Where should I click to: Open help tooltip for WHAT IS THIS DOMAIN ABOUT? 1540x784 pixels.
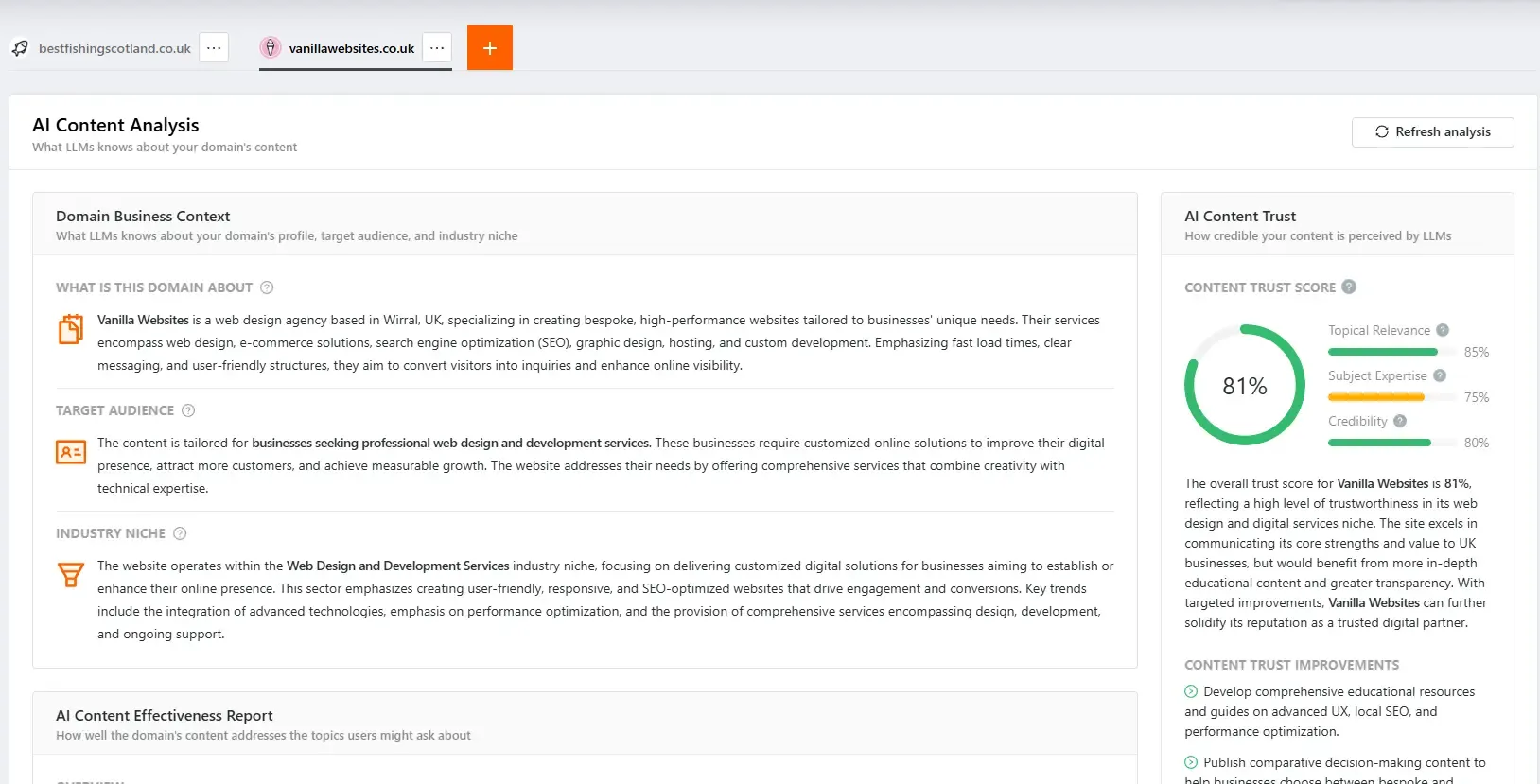[x=267, y=287]
